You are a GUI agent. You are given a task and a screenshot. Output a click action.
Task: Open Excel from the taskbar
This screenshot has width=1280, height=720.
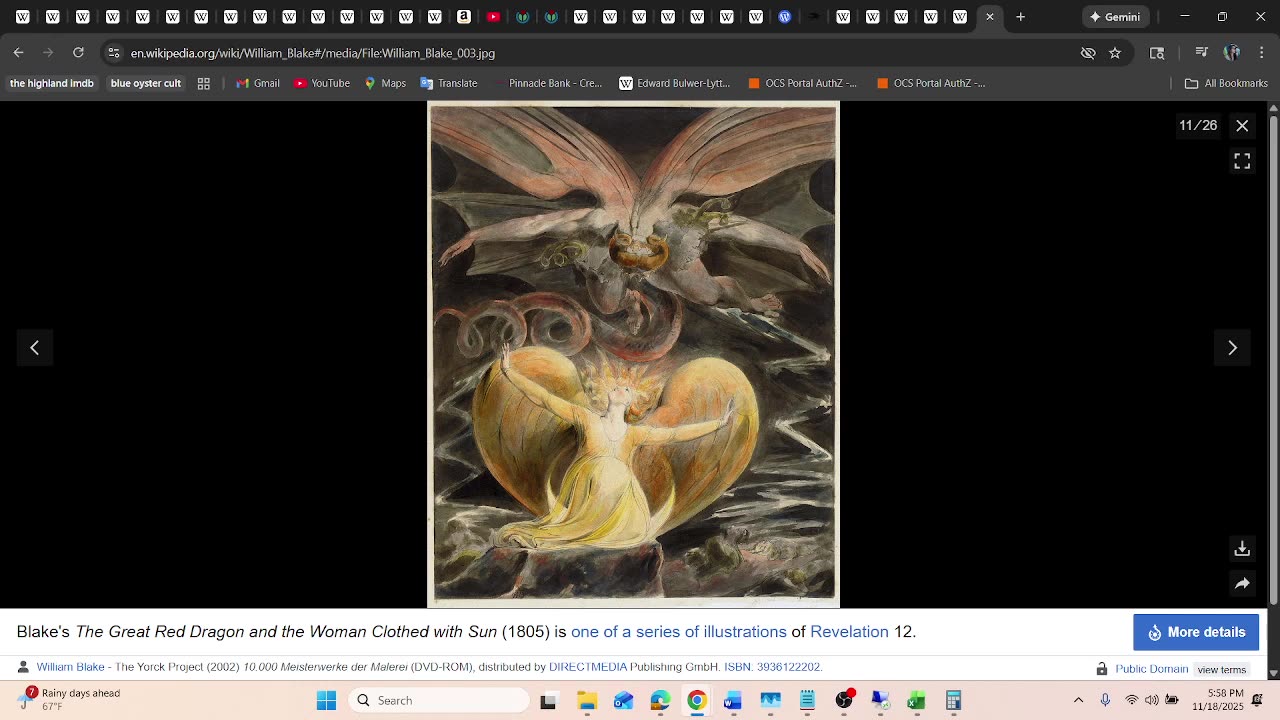click(916, 700)
